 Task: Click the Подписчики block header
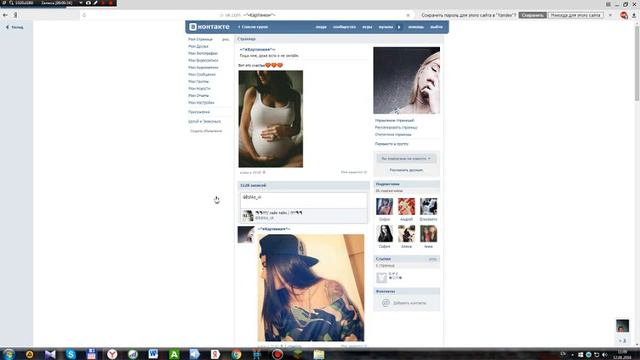click(x=407, y=184)
